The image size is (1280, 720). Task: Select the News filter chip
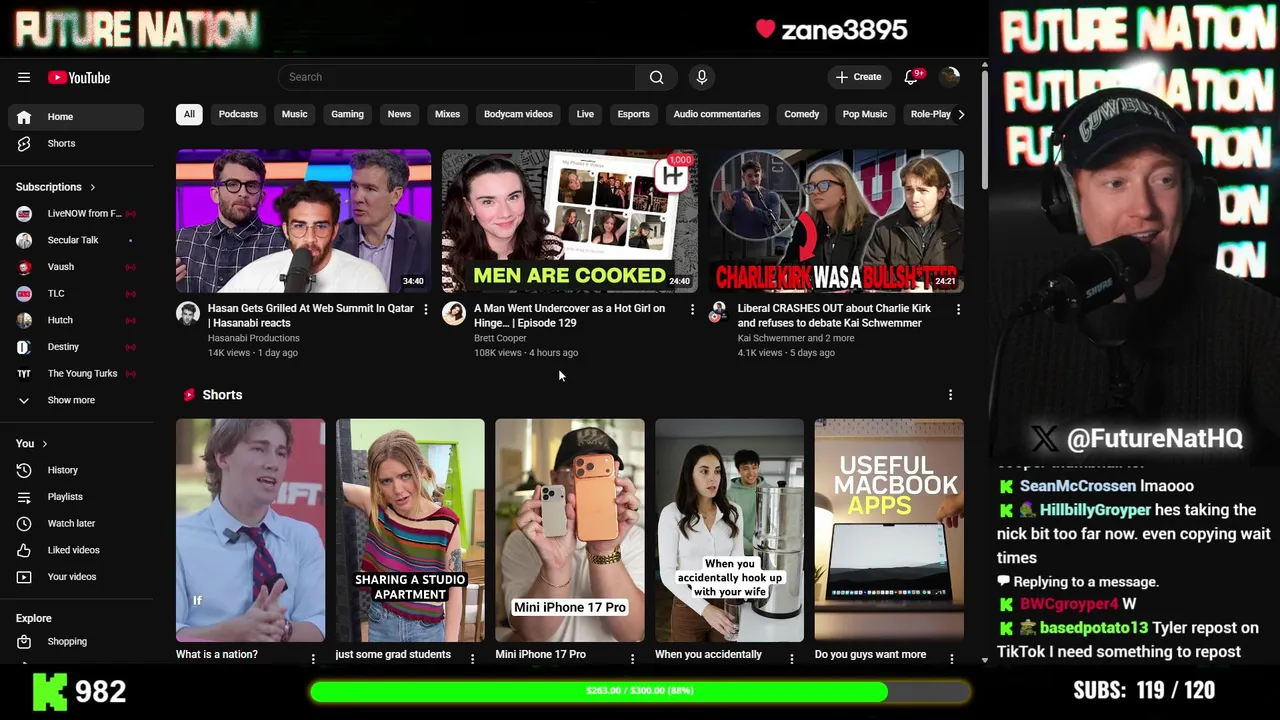399,114
